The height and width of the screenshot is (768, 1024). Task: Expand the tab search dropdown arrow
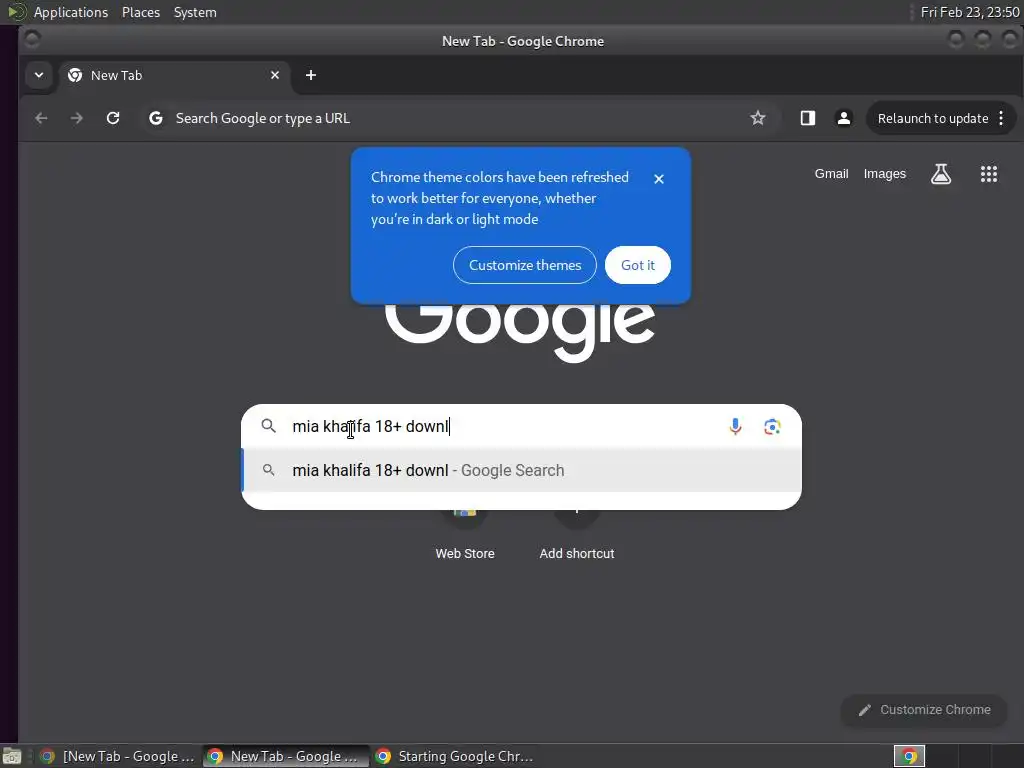(x=39, y=75)
